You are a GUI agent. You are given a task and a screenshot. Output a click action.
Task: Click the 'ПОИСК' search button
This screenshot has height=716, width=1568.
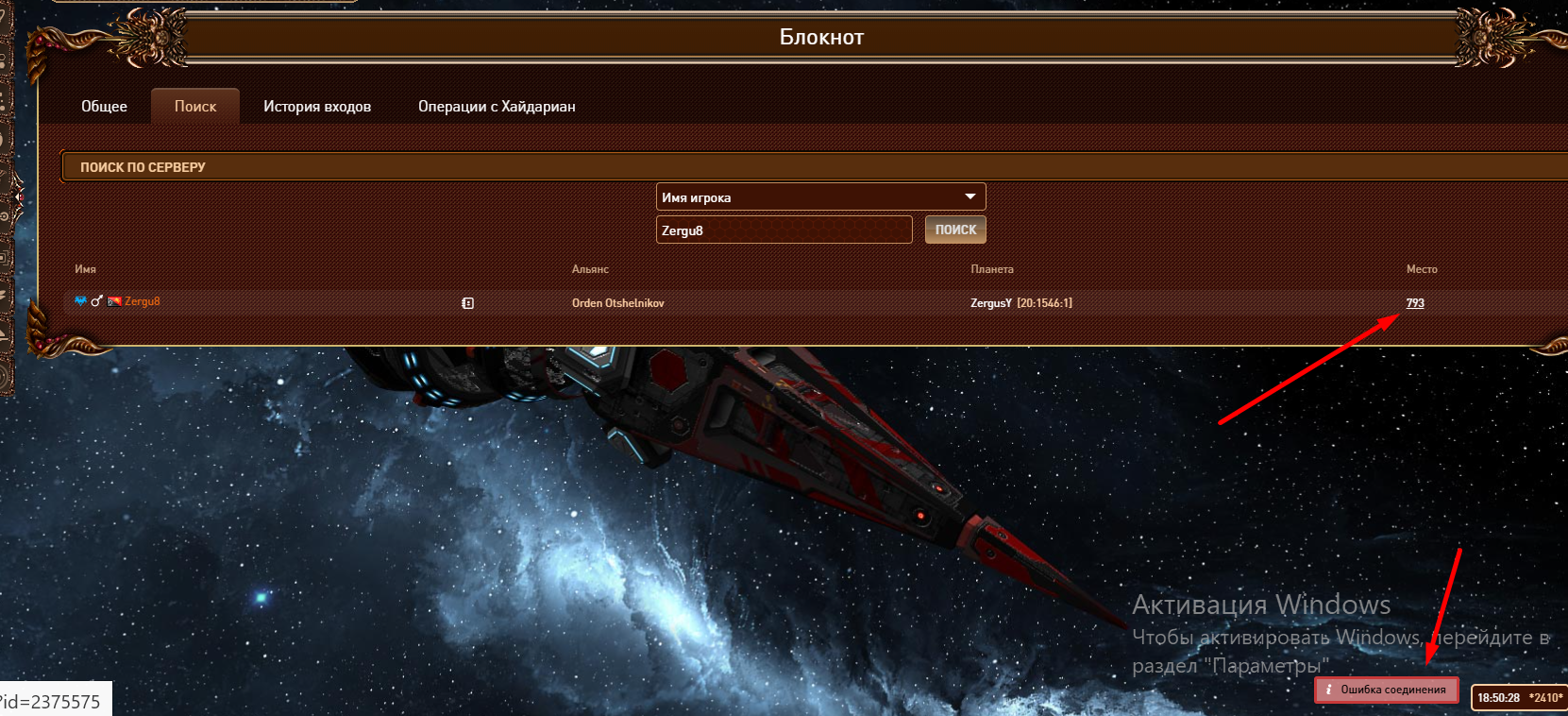point(955,230)
